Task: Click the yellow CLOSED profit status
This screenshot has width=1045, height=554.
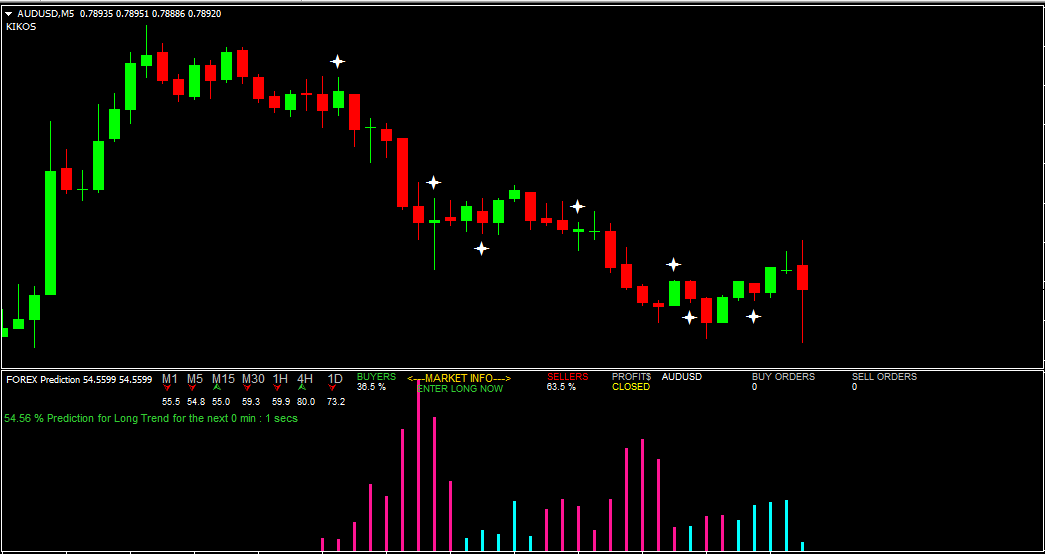Action: point(630,387)
